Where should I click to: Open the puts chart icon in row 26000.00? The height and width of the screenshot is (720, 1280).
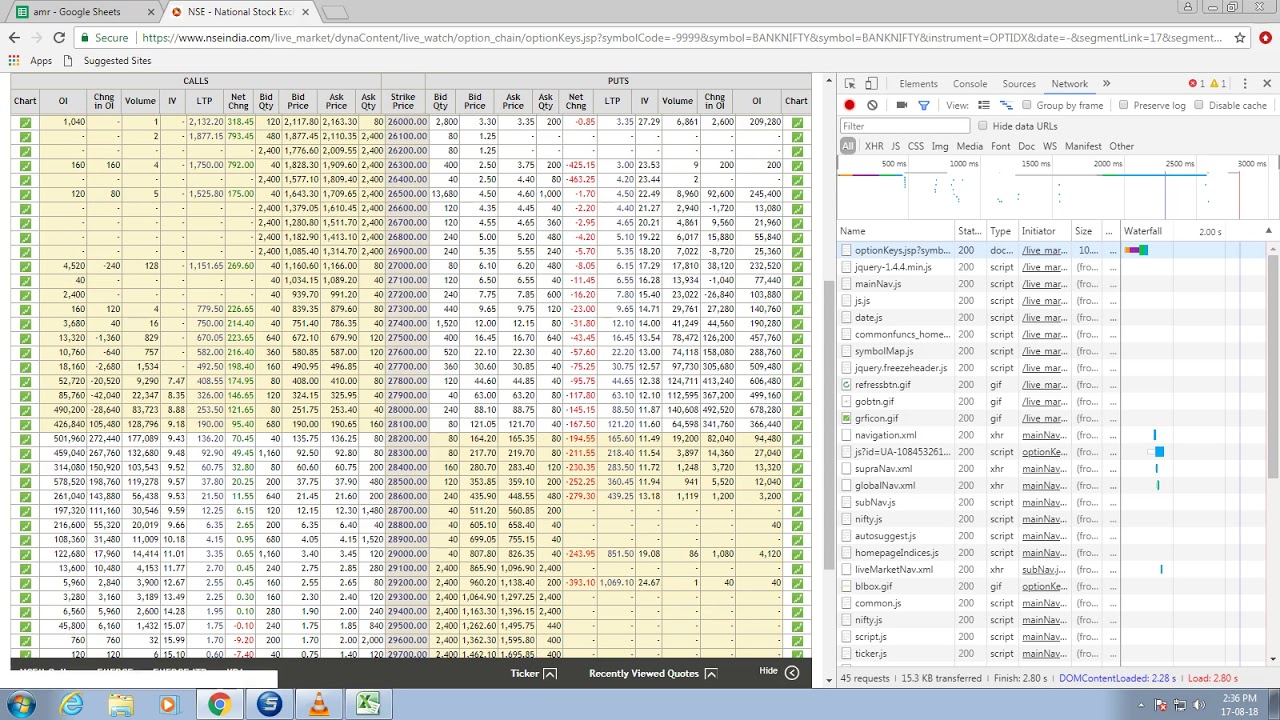point(797,122)
